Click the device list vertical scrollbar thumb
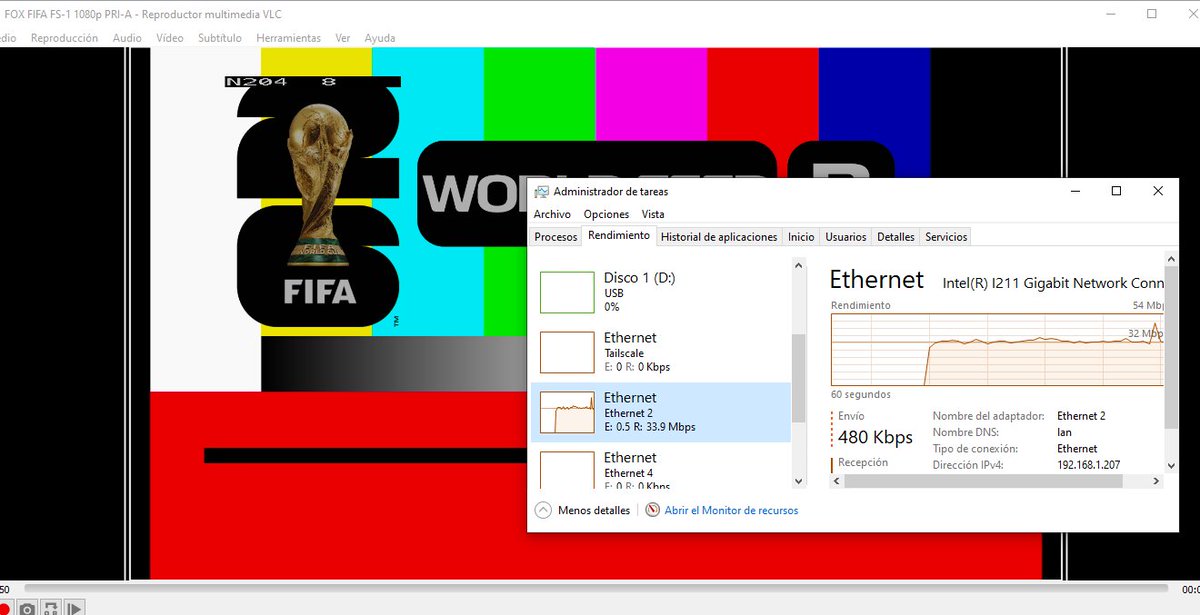Viewport: 1200px width, 615px height. point(799,378)
